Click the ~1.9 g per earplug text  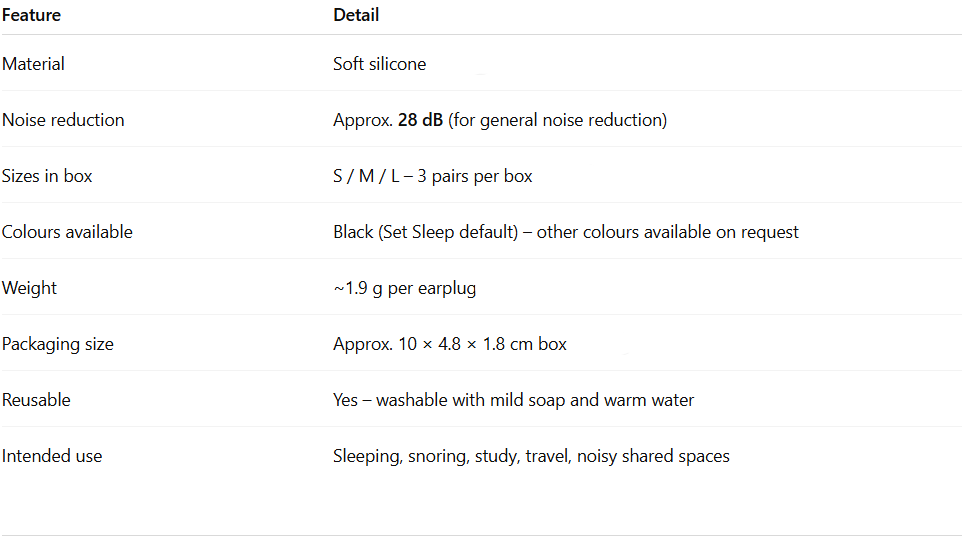(404, 288)
